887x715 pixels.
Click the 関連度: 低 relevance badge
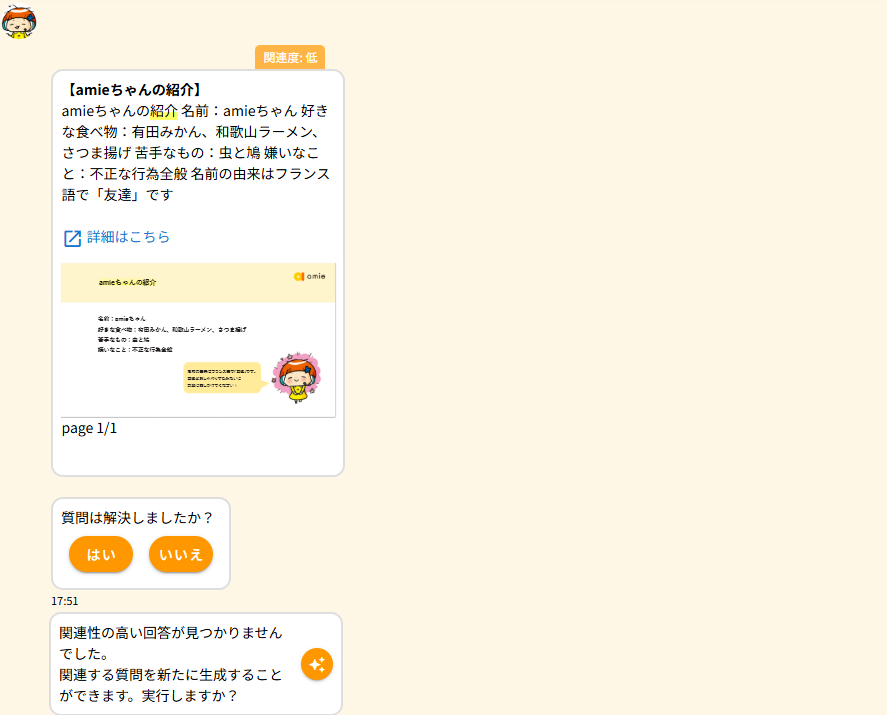coord(290,58)
